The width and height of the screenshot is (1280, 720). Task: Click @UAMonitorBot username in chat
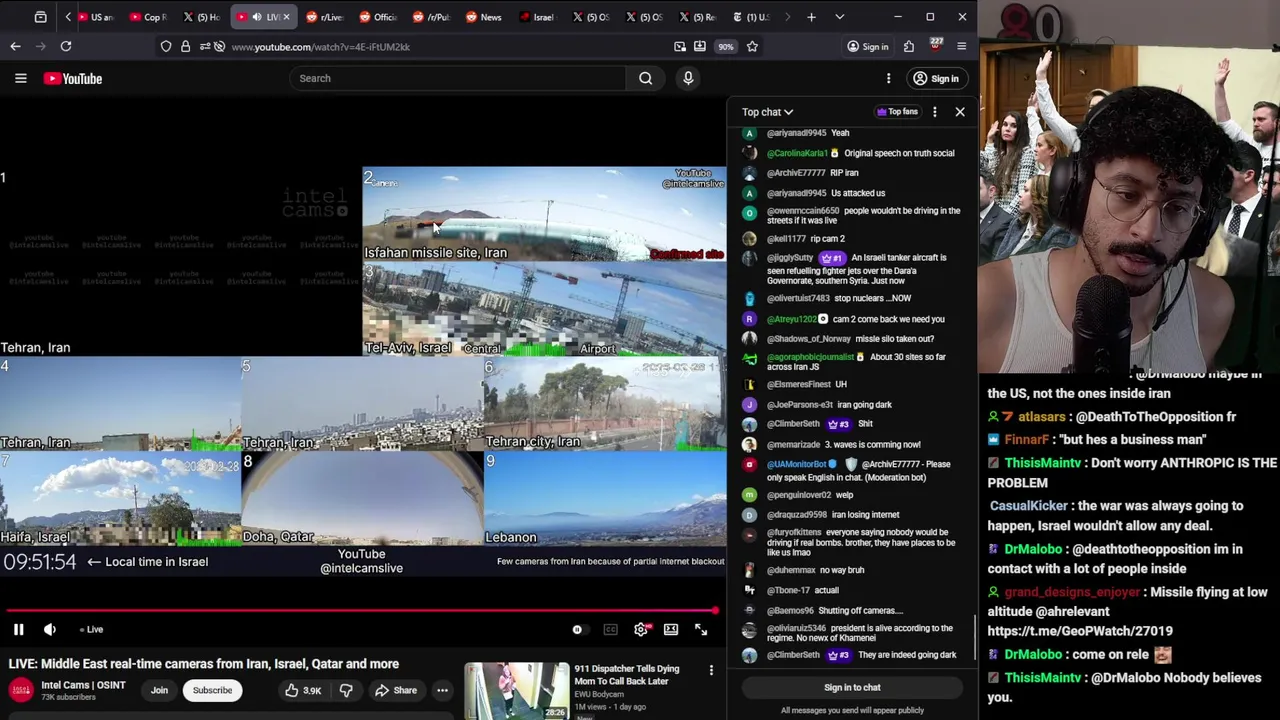tap(797, 464)
